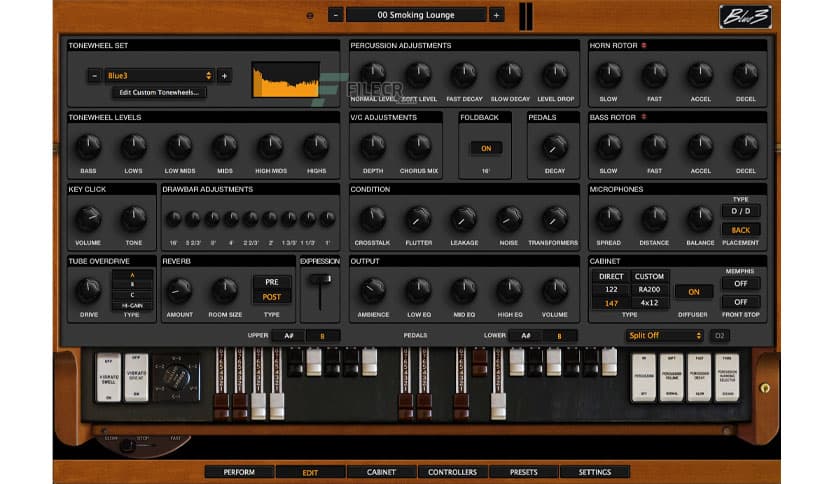
Task: Open the Settings tab
Action: [595, 472]
